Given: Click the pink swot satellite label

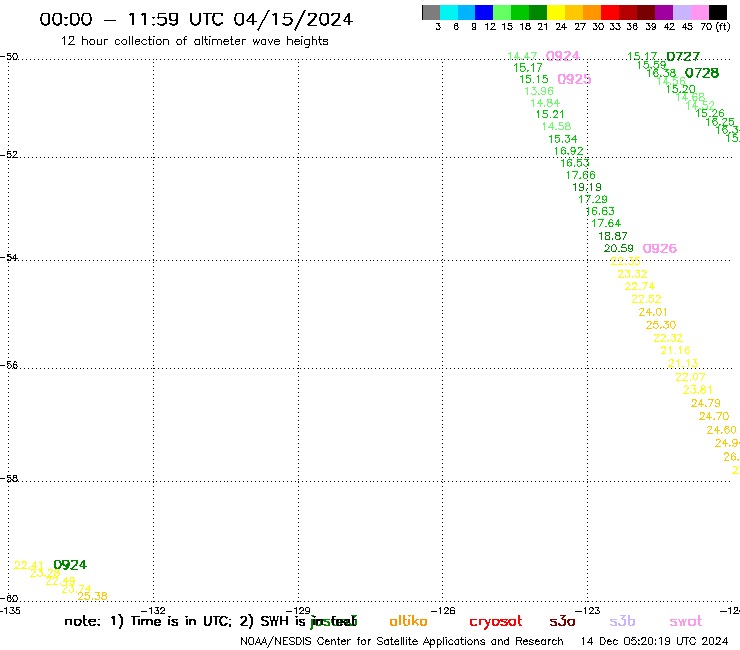Looking at the screenshot, I should pos(686,621).
